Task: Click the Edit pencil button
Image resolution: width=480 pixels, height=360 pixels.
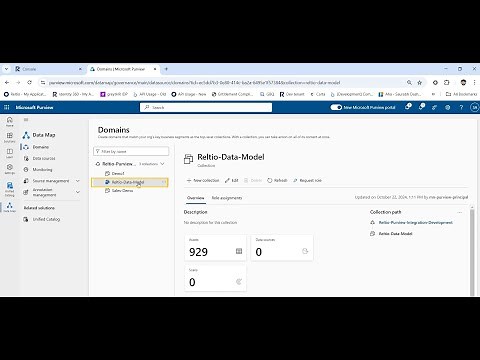Action: click(x=232, y=180)
